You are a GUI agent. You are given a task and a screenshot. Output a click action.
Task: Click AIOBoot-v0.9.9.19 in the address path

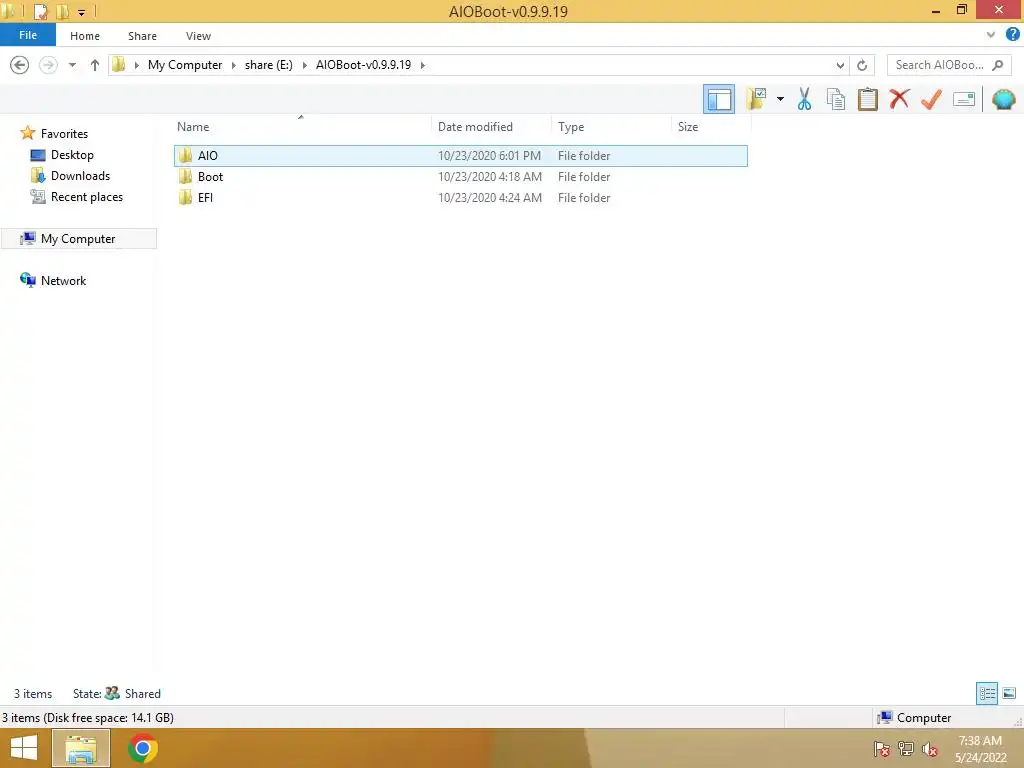tap(364, 65)
